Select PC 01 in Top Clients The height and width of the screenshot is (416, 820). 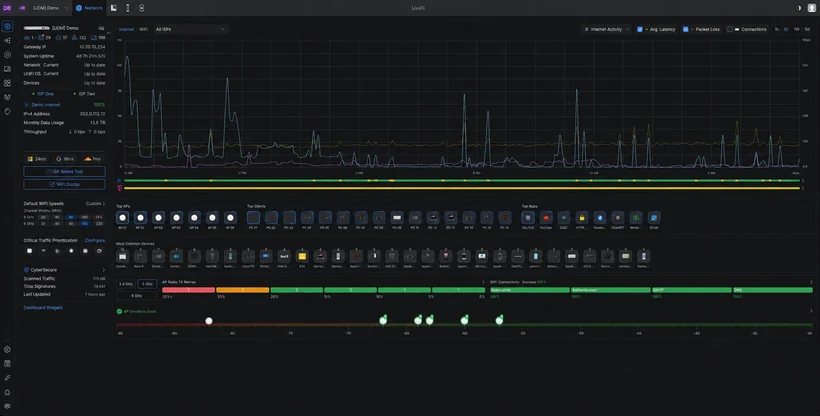coord(253,218)
